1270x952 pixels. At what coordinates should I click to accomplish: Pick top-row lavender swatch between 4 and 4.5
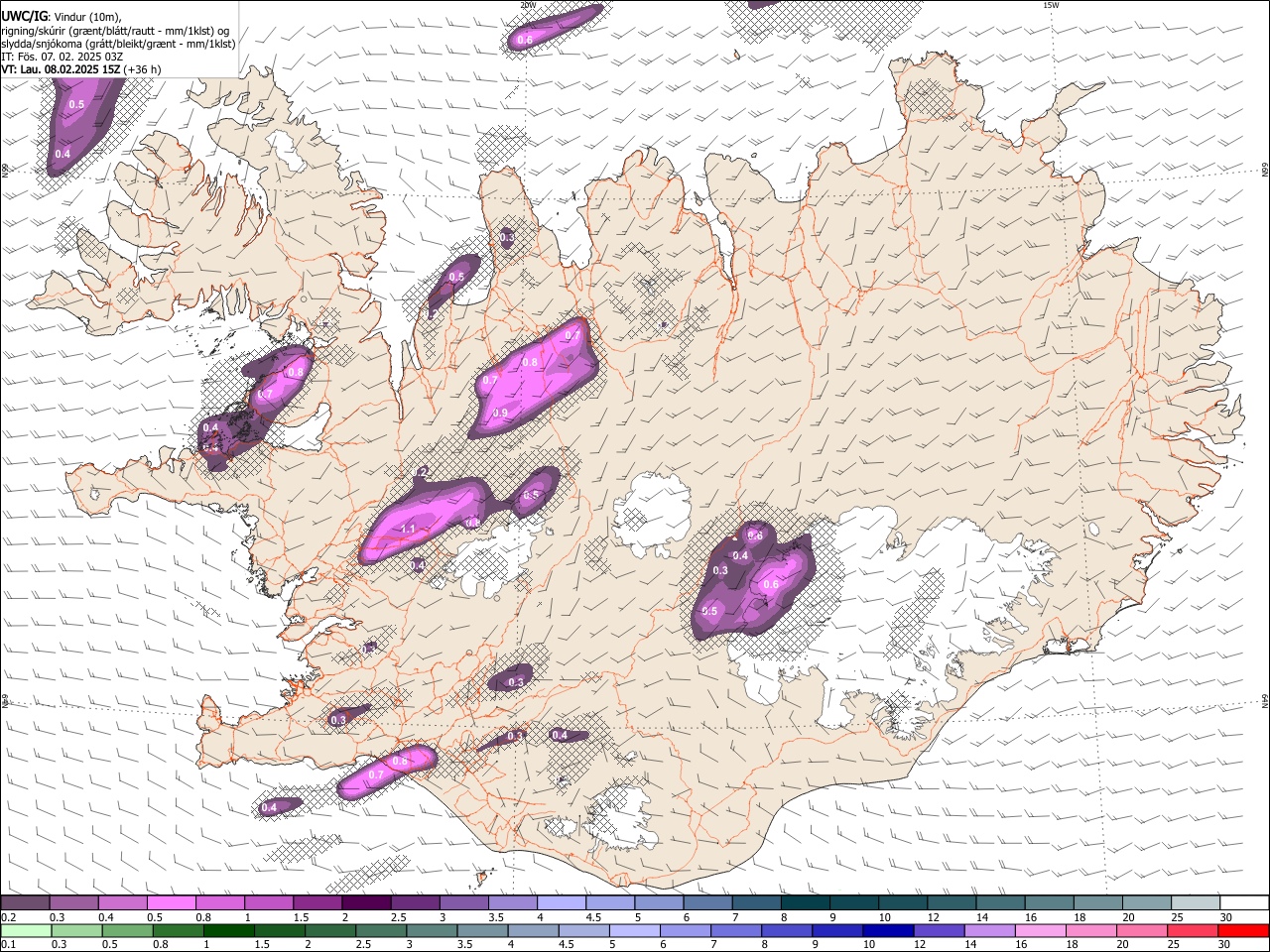click(560, 903)
